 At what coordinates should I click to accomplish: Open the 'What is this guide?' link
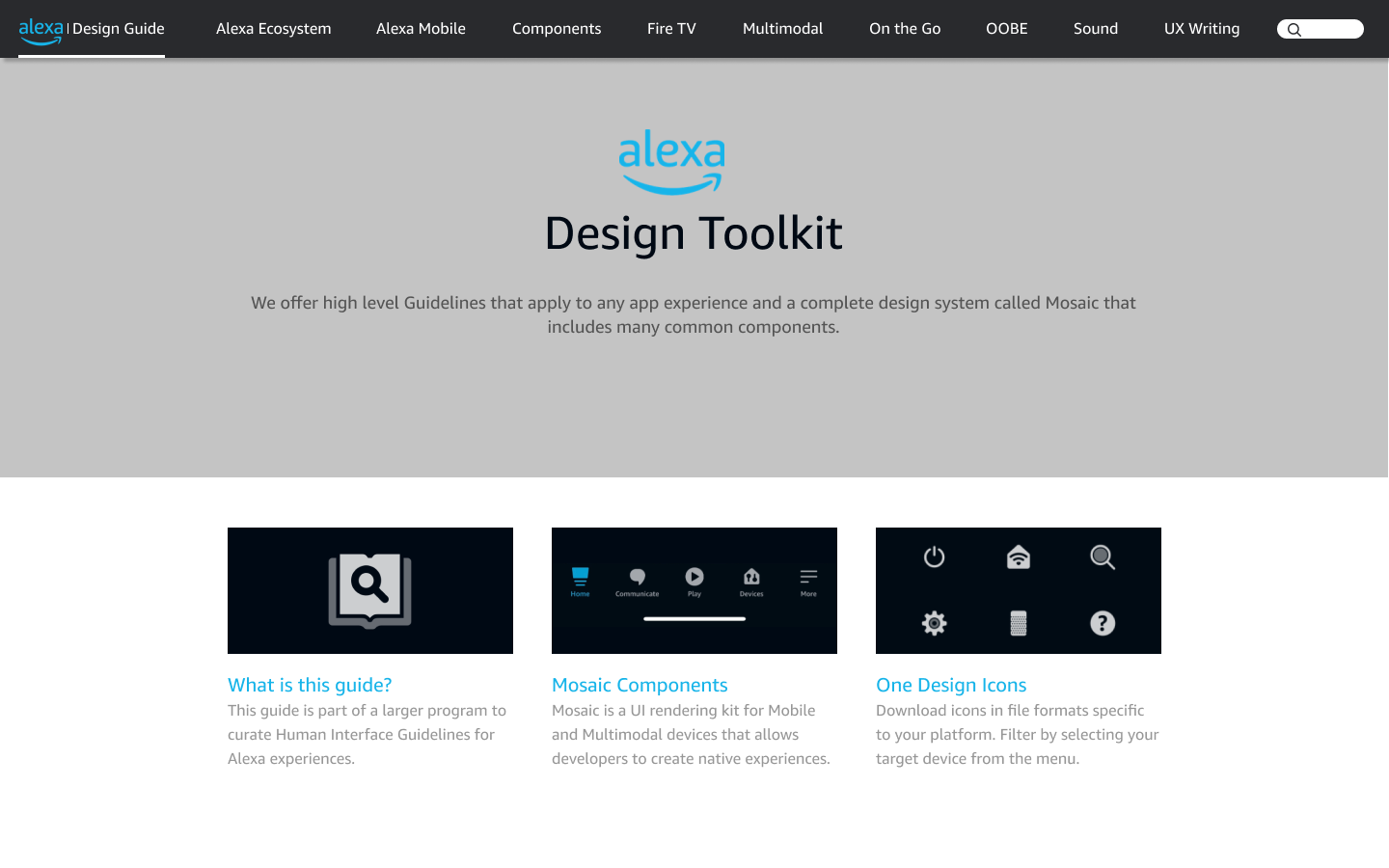310,685
